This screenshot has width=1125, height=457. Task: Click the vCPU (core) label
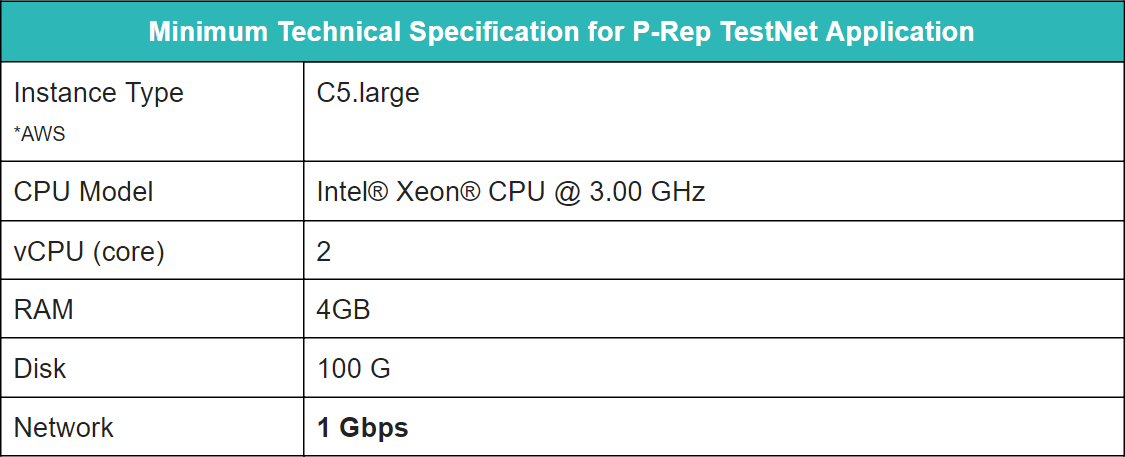coord(89,252)
